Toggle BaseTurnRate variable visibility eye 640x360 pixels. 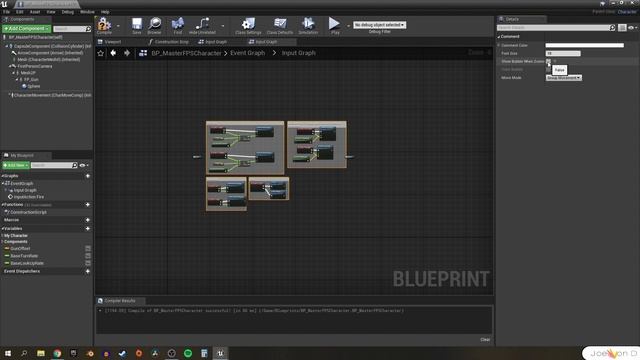point(88,256)
